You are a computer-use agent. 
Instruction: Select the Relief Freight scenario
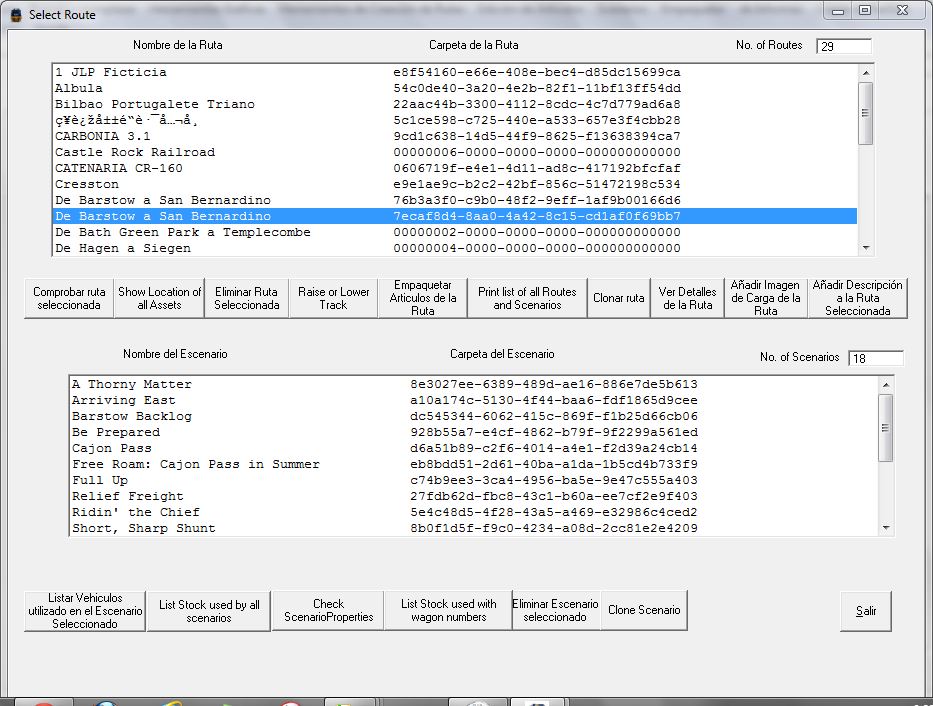coord(128,496)
